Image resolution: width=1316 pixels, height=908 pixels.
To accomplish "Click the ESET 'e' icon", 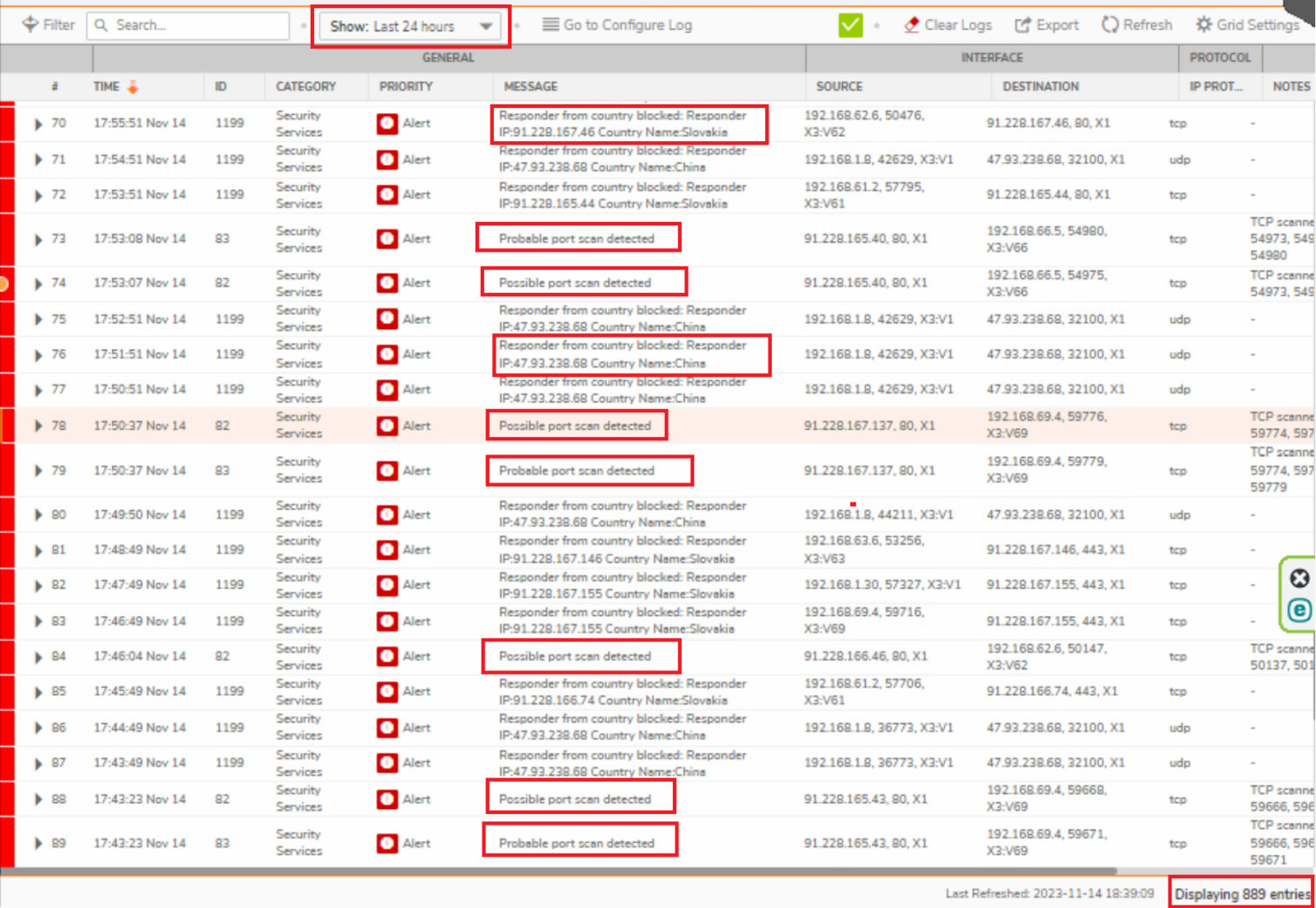I will pyautogui.click(x=1299, y=611).
